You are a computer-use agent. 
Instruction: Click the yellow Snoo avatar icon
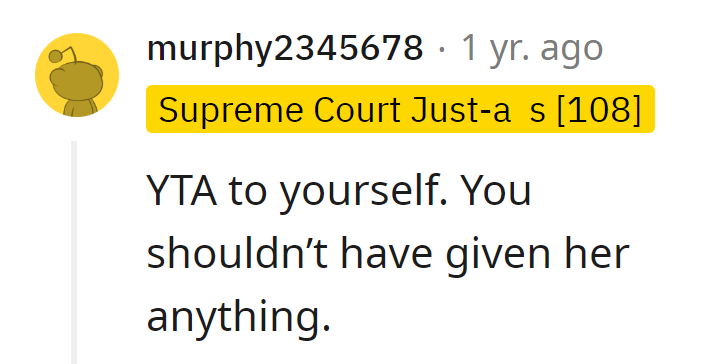click(77, 75)
